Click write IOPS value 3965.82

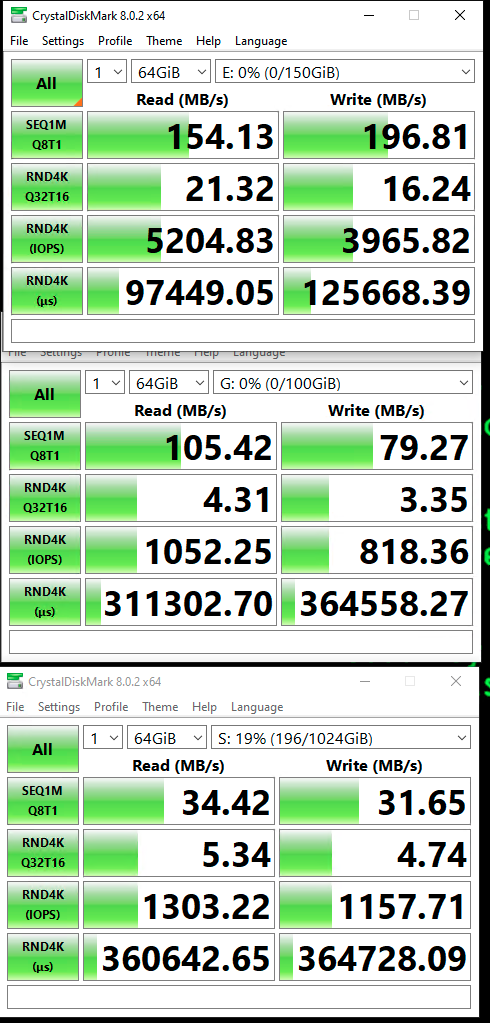click(x=379, y=239)
